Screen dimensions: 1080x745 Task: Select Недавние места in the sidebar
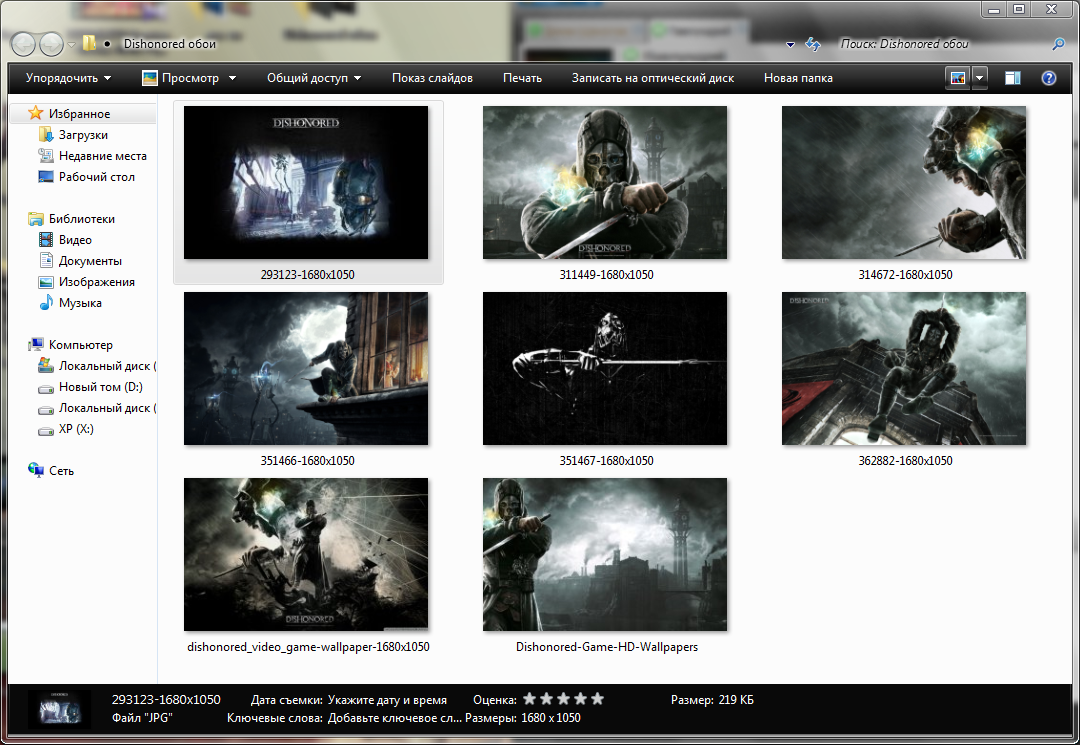[x=102, y=156]
